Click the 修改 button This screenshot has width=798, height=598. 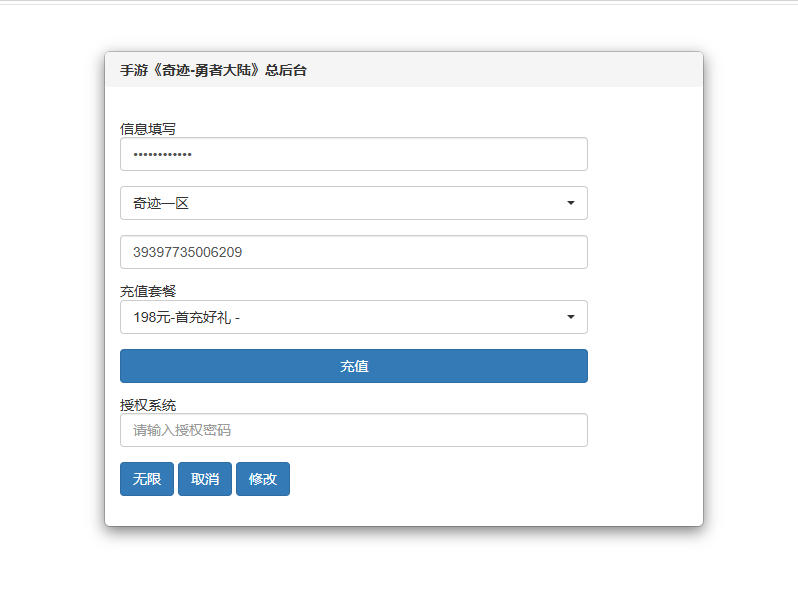tap(263, 479)
